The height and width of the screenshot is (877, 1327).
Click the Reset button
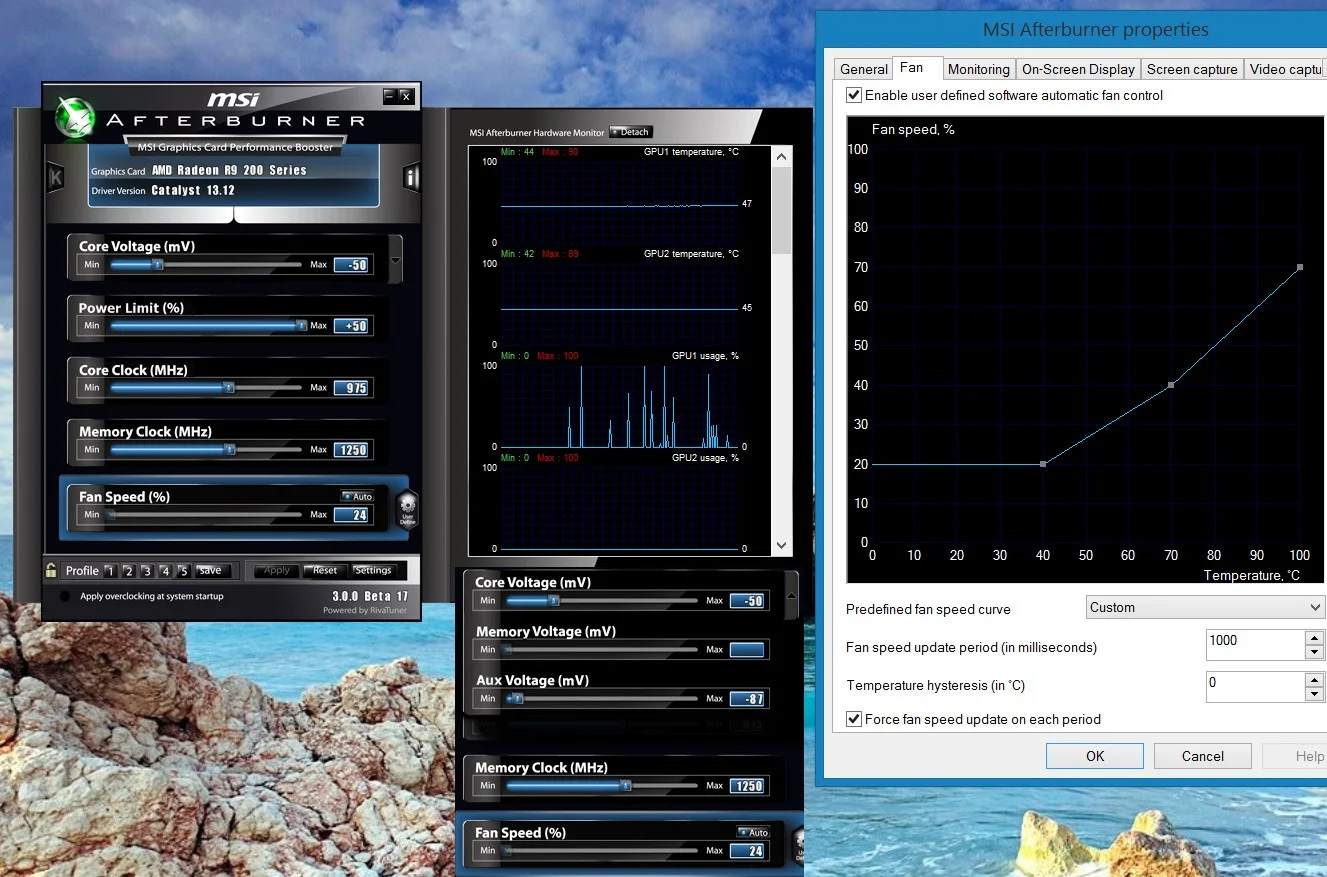click(x=324, y=571)
